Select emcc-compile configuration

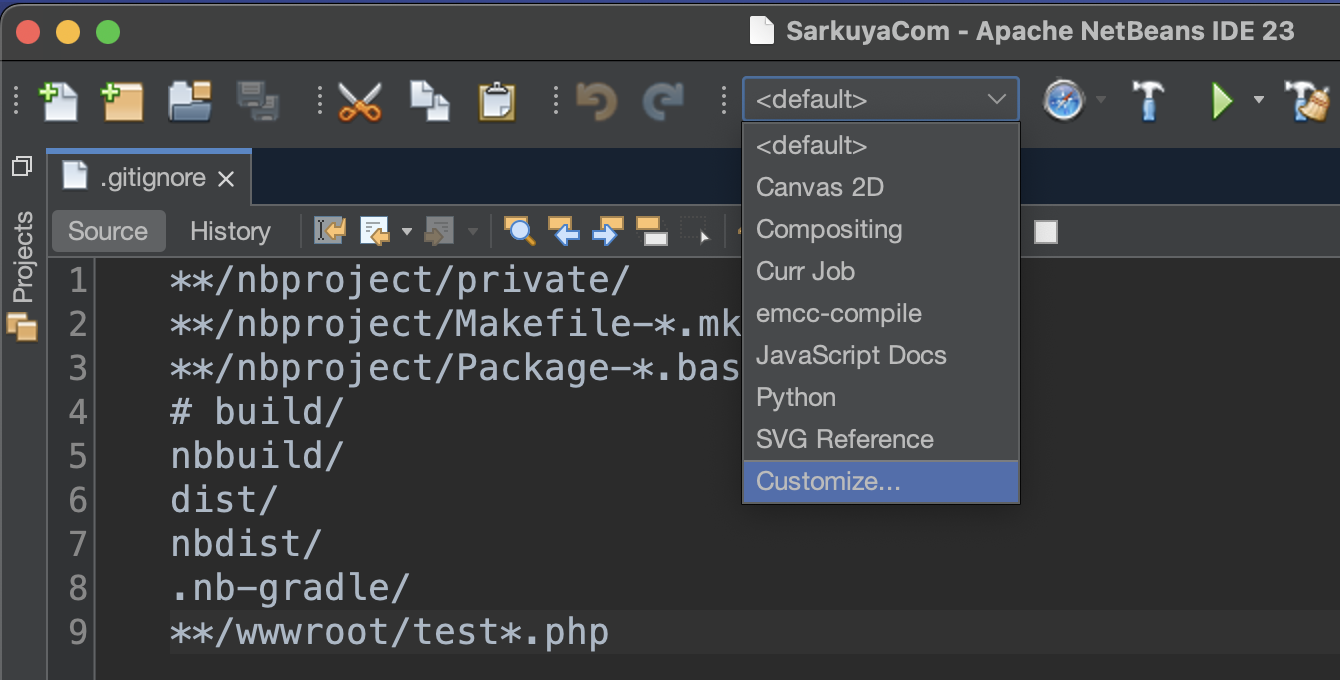coord(881,313)
